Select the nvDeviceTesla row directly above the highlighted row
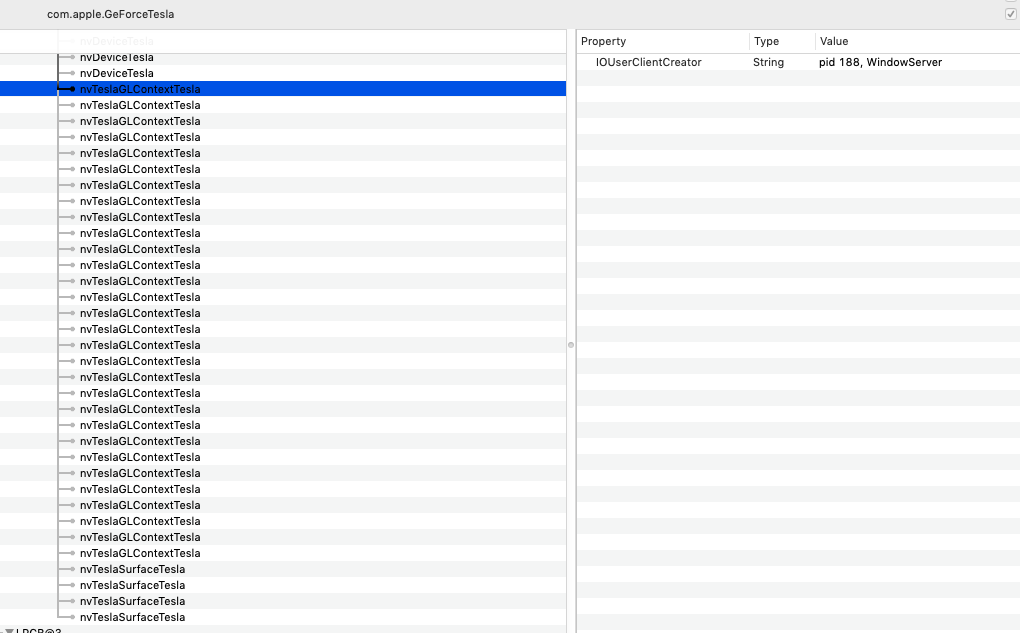 (283, 73)
